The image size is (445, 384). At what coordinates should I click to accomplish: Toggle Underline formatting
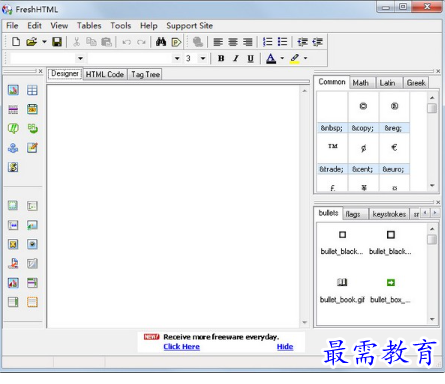pyautogui.click(x=251, y=59)
